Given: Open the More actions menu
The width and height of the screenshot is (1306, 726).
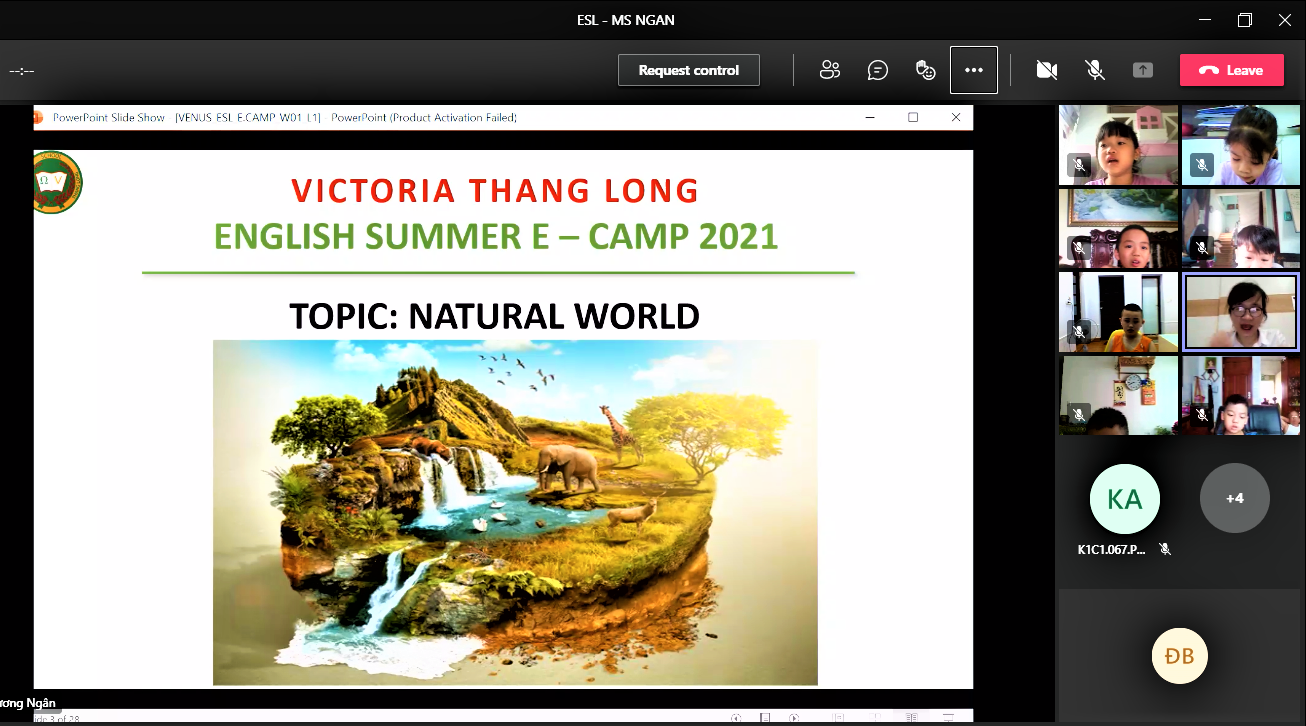Looking at the screenshot, I should [x=973, y=70].
